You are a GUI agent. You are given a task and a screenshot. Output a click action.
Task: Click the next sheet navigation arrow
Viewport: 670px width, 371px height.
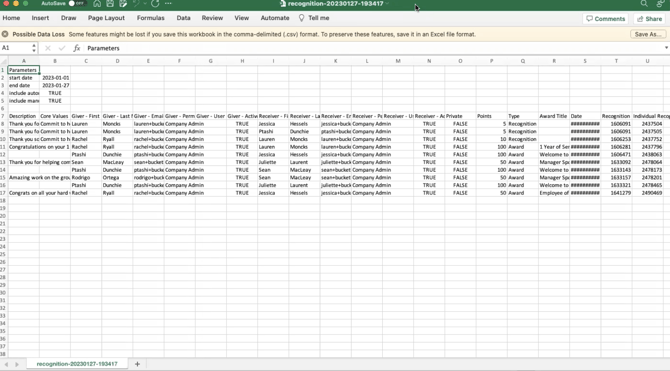(17, 364)
